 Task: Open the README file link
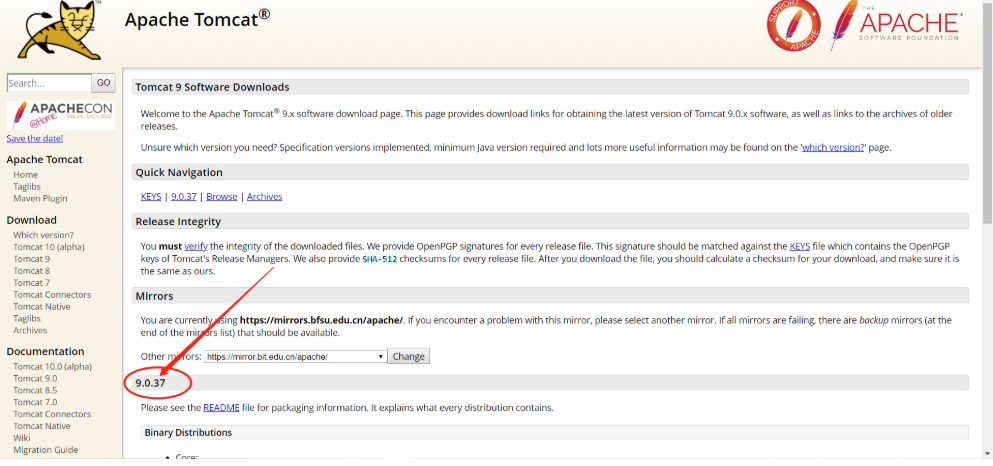[x=221, y=408]
